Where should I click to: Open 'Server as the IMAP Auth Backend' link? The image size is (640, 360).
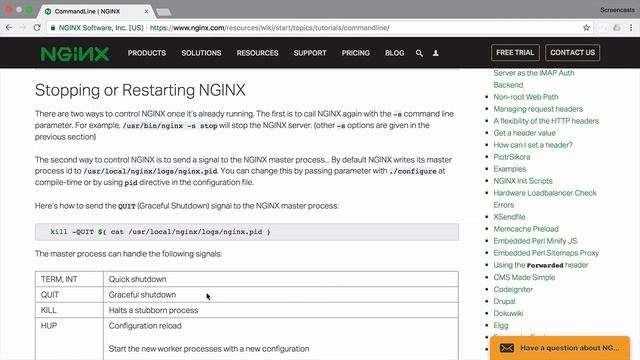click(533, 79)
